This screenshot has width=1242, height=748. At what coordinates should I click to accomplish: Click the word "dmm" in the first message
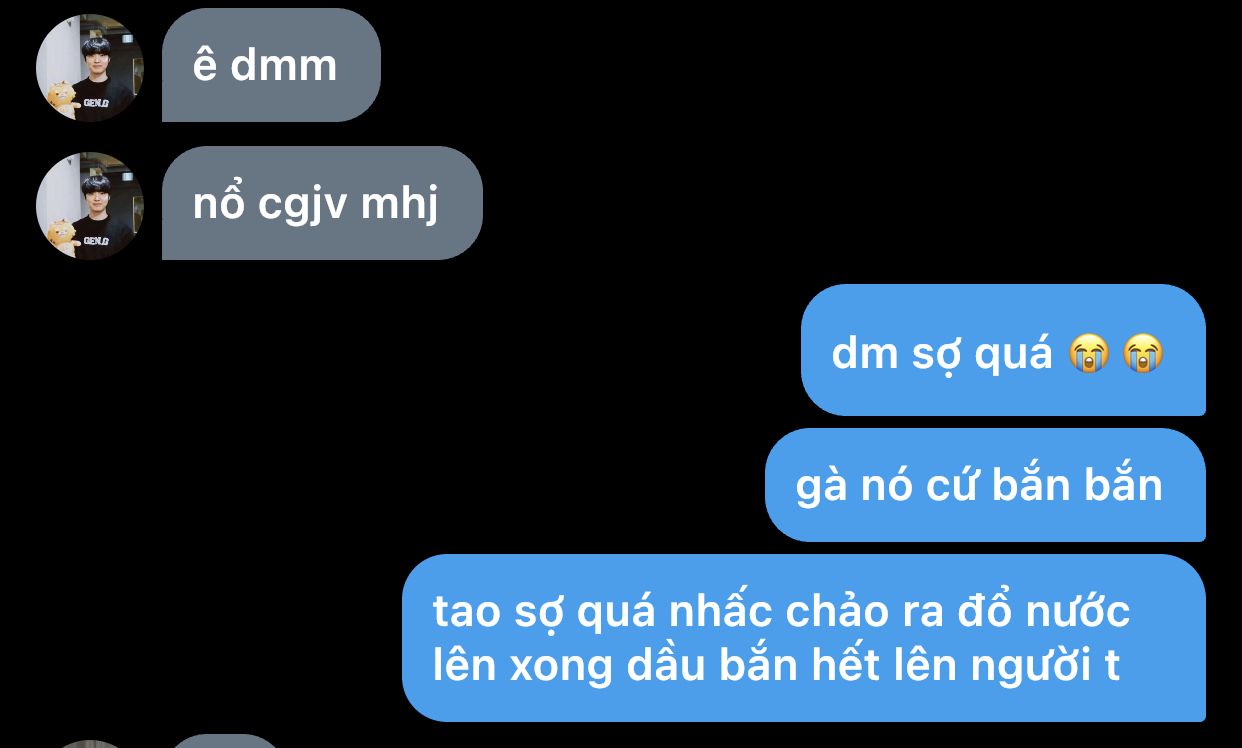pyautogui.click(x=283, y=66)
